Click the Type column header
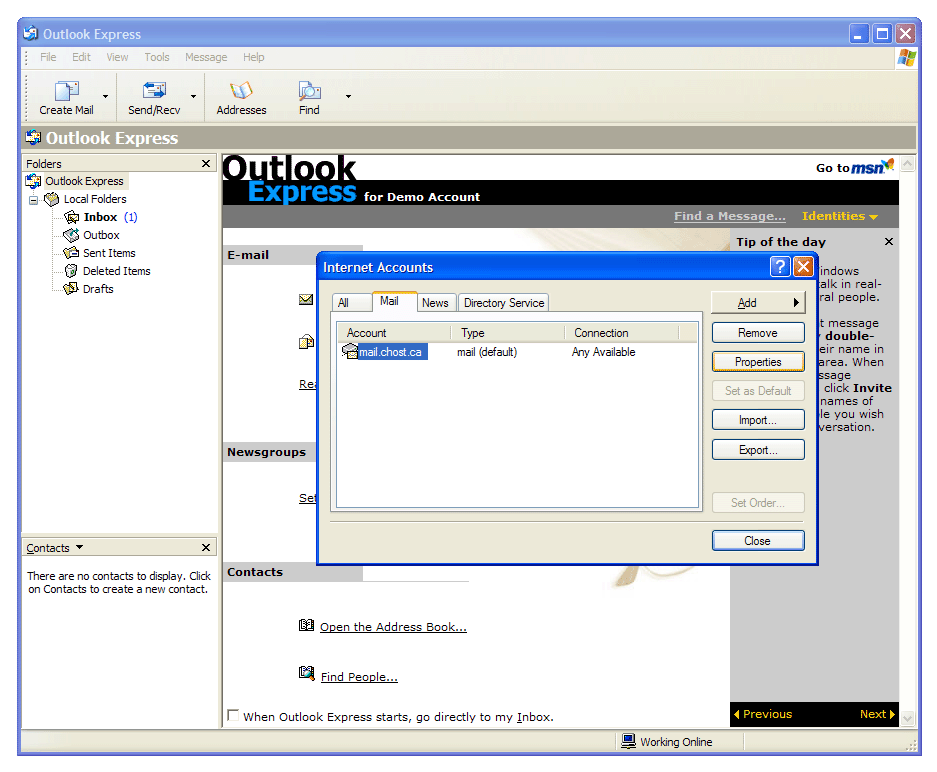The width and height of the screenshot is (937, 772). coord(508,333)
